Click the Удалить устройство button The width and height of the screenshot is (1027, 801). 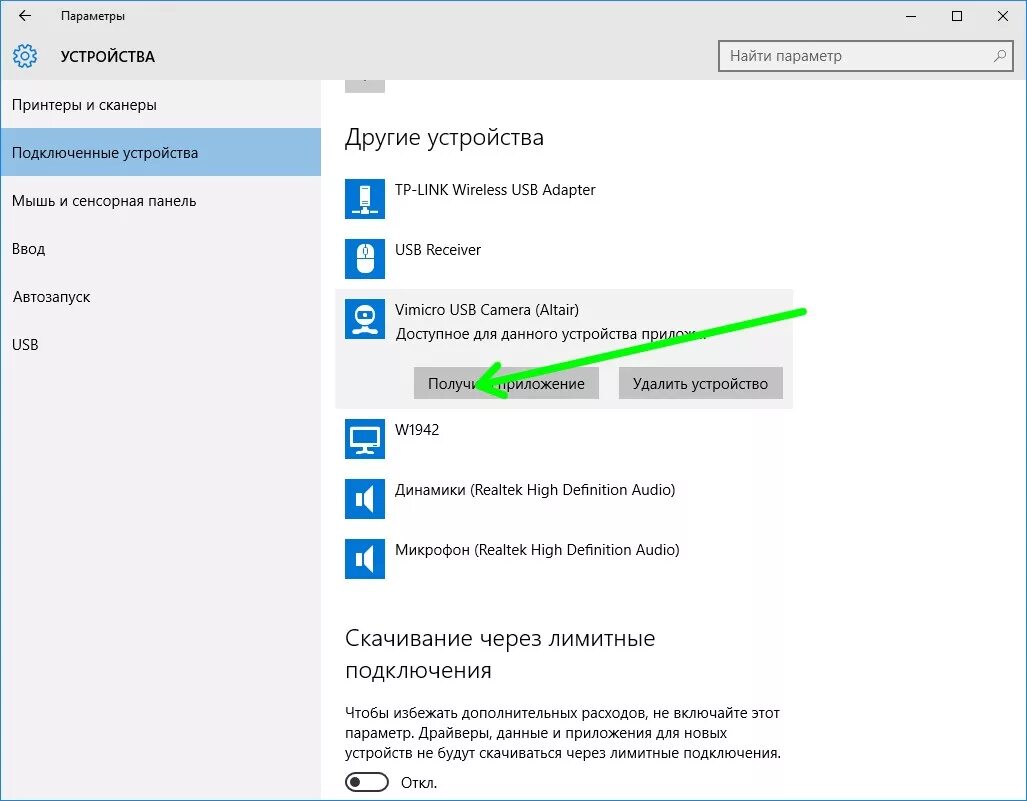(x=700, y=383)
